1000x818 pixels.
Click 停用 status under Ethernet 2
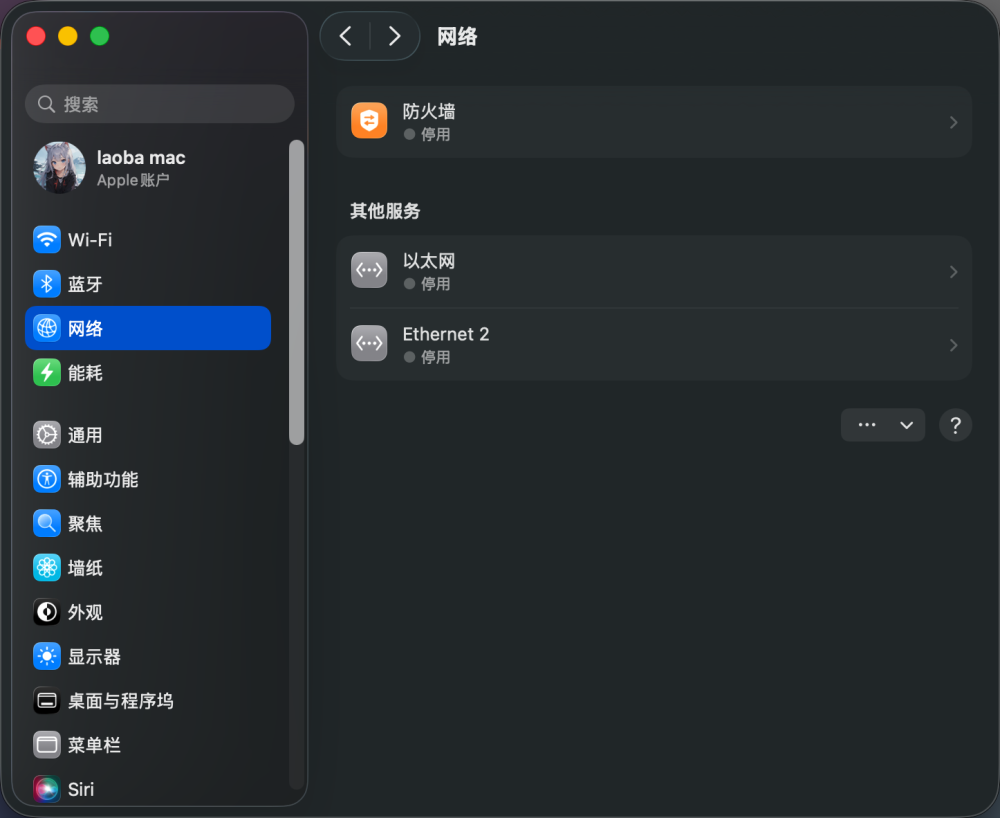[436, 357]
